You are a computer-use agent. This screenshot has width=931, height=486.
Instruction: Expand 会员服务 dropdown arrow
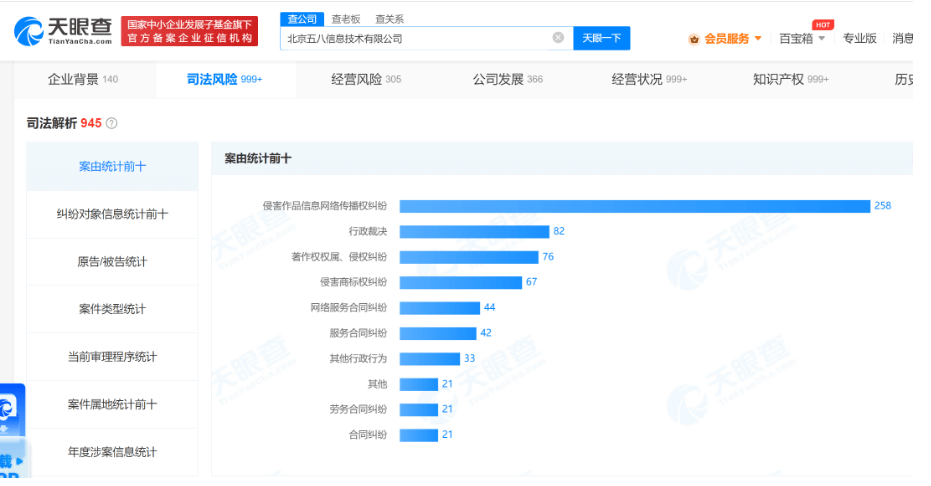coord(758,39)
